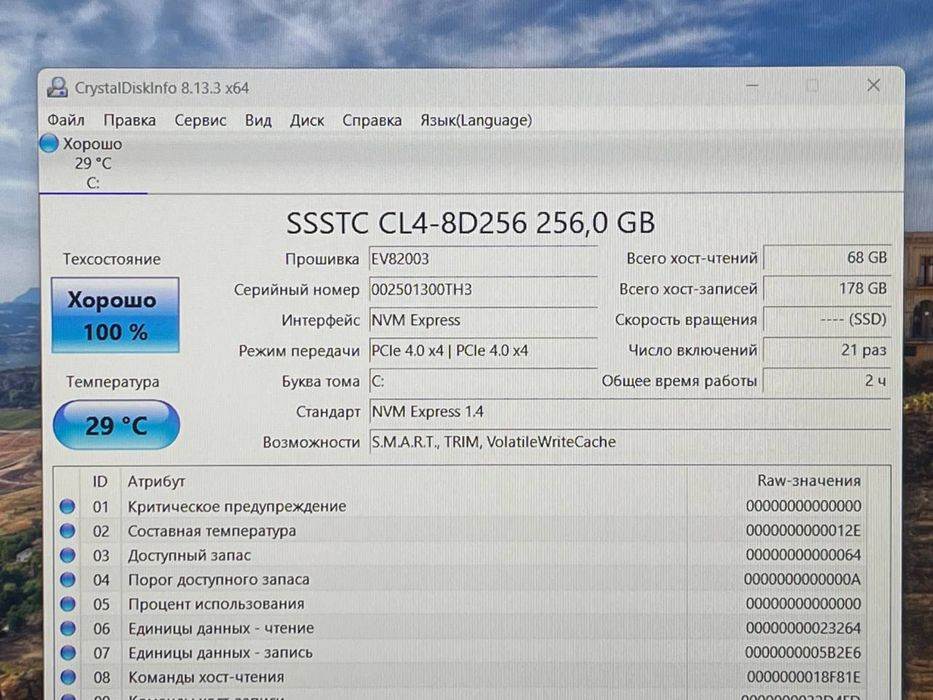The height and width of the screenshot is (700, 933).
Task: Click the power-on count value 21 раз
Action: [827, 350]
